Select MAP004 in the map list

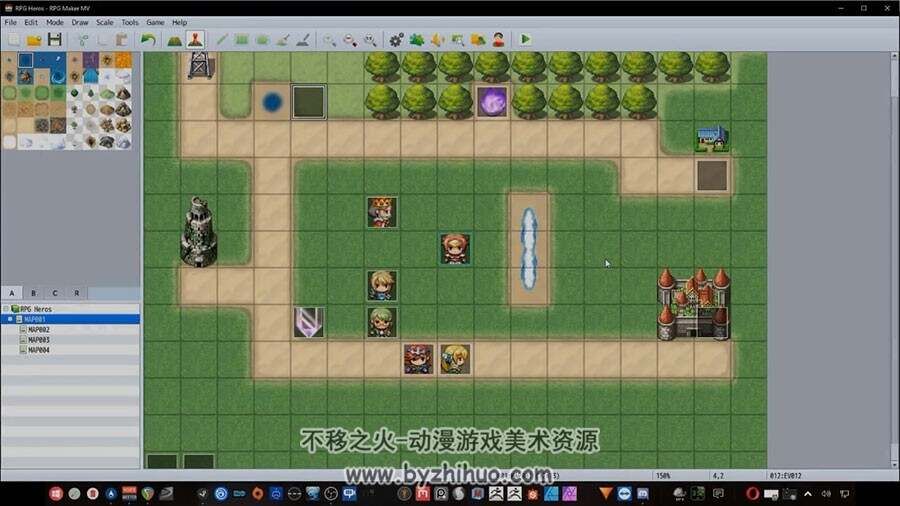pyautogui.click(x=70, y=349)
